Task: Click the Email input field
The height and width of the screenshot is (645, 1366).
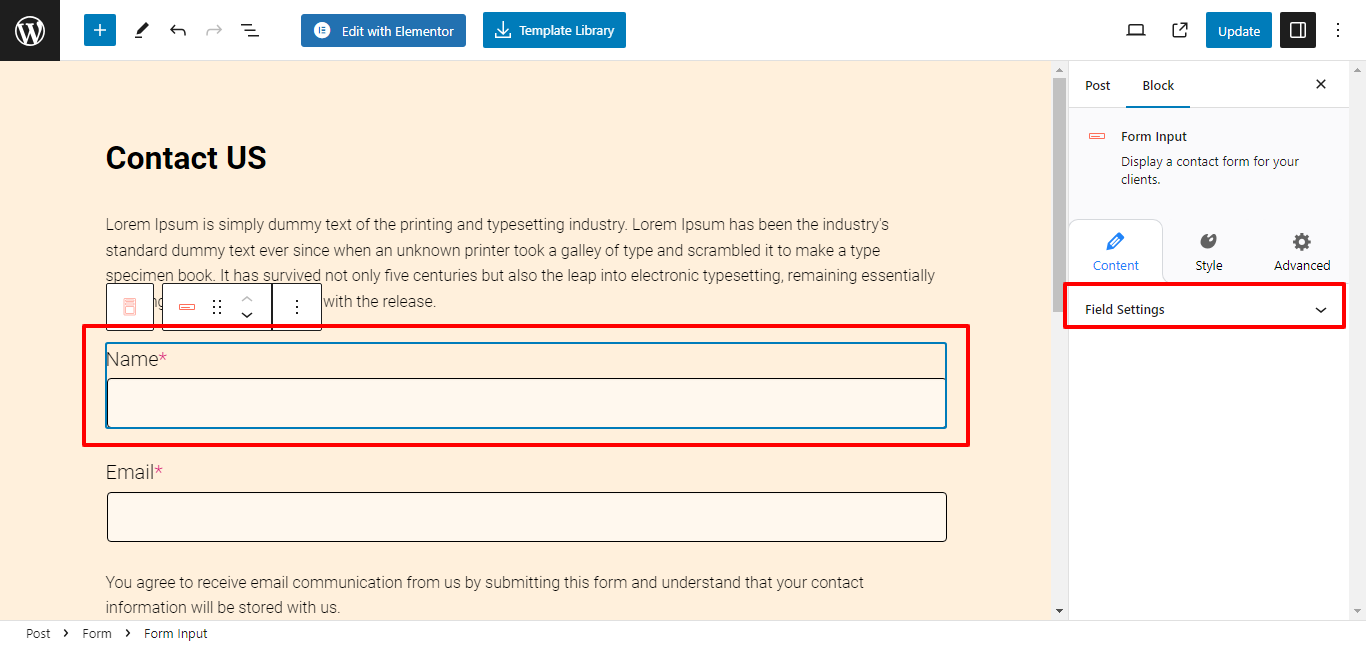Action: point(527,517)
